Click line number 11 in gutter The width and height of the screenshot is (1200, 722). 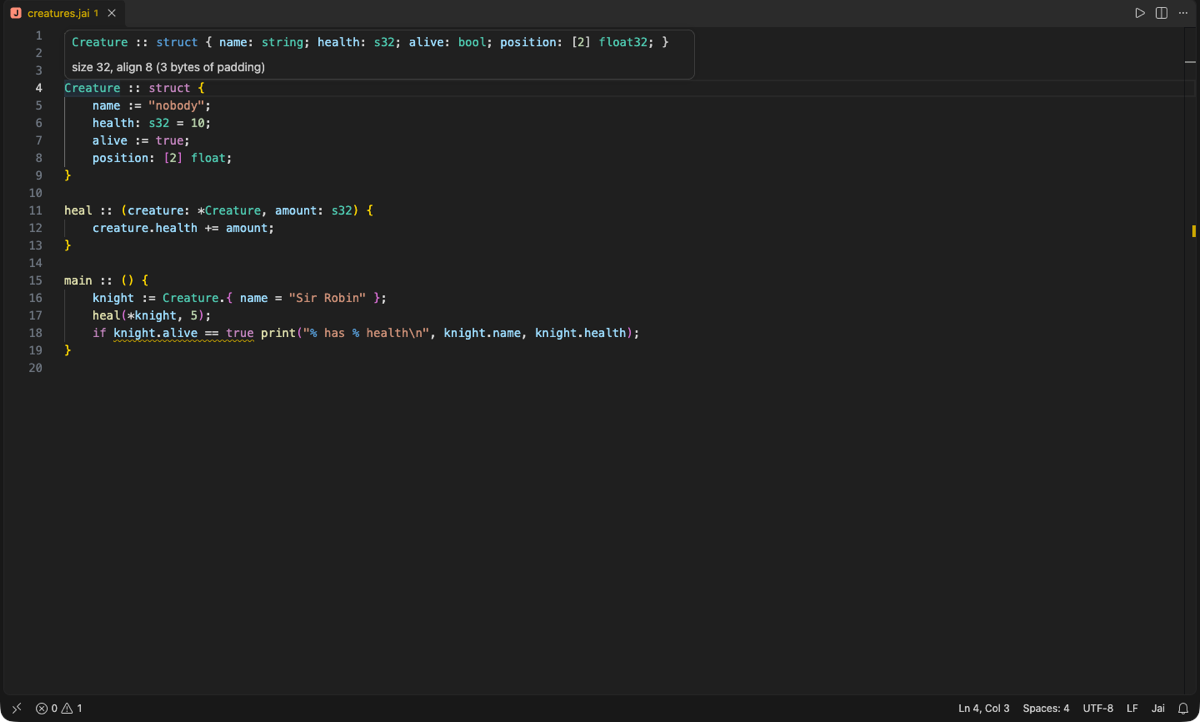pos(36,211)
